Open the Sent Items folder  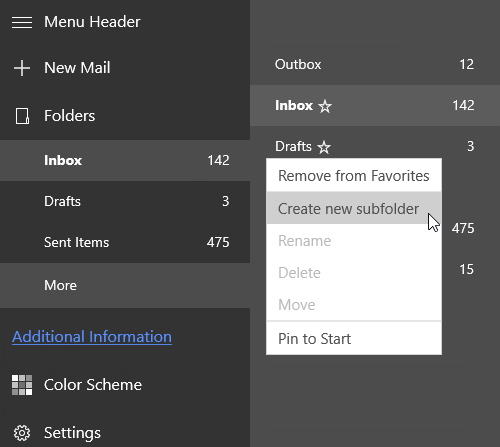click(125, 242)
